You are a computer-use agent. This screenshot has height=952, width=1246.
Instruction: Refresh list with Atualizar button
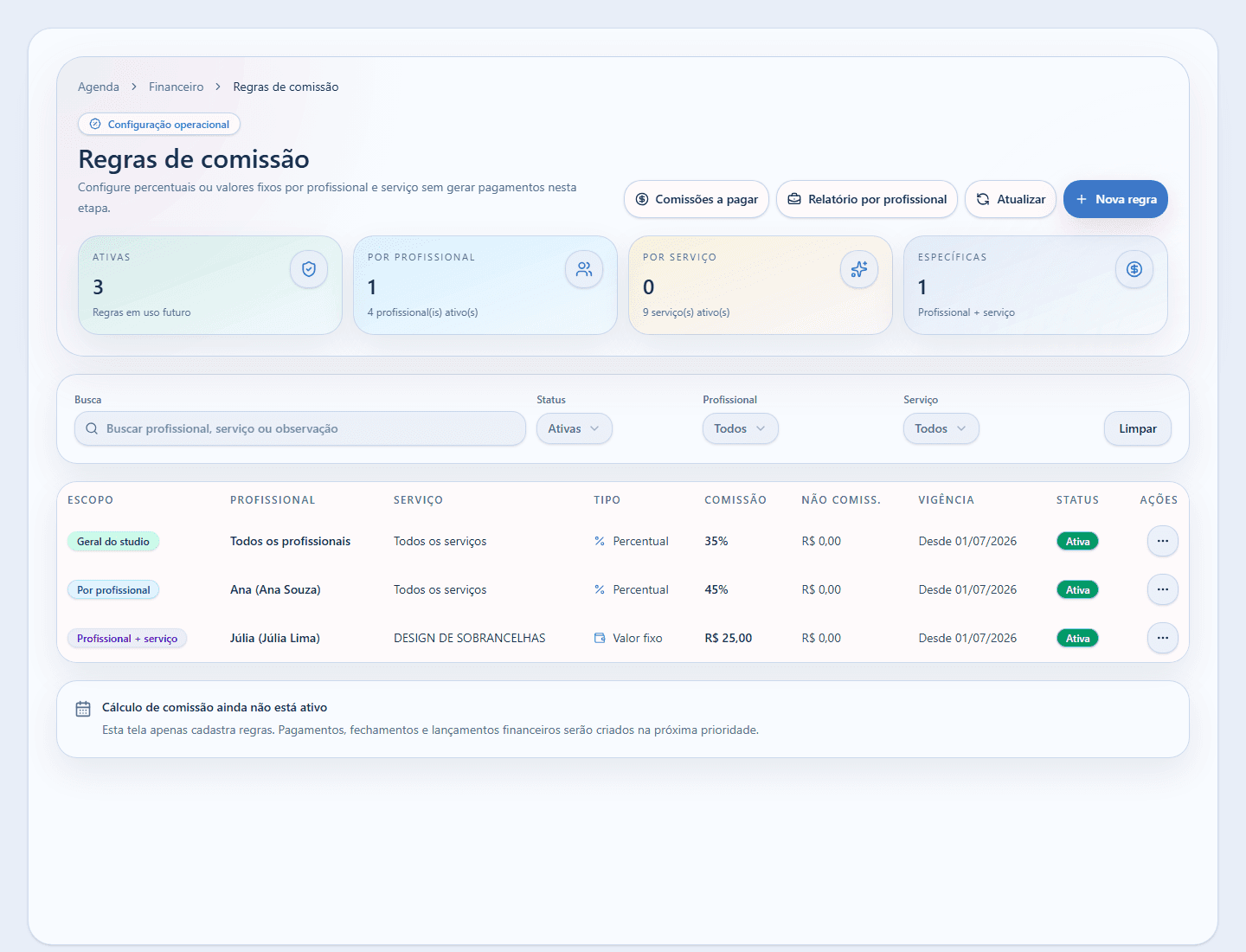[x=1011, y=199]
